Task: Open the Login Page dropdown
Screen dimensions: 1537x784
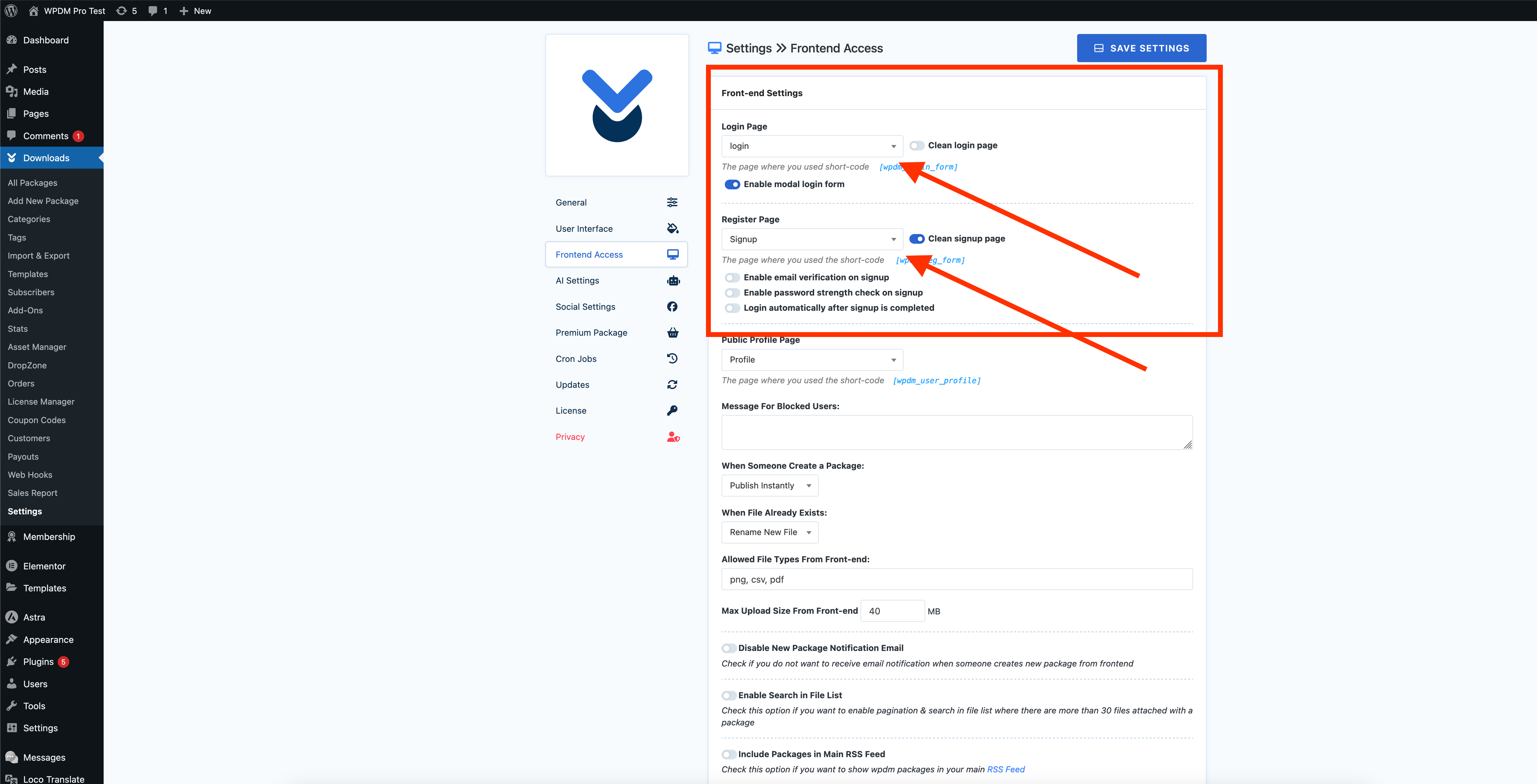Action: pyautogui.click(x=812, y=146)
